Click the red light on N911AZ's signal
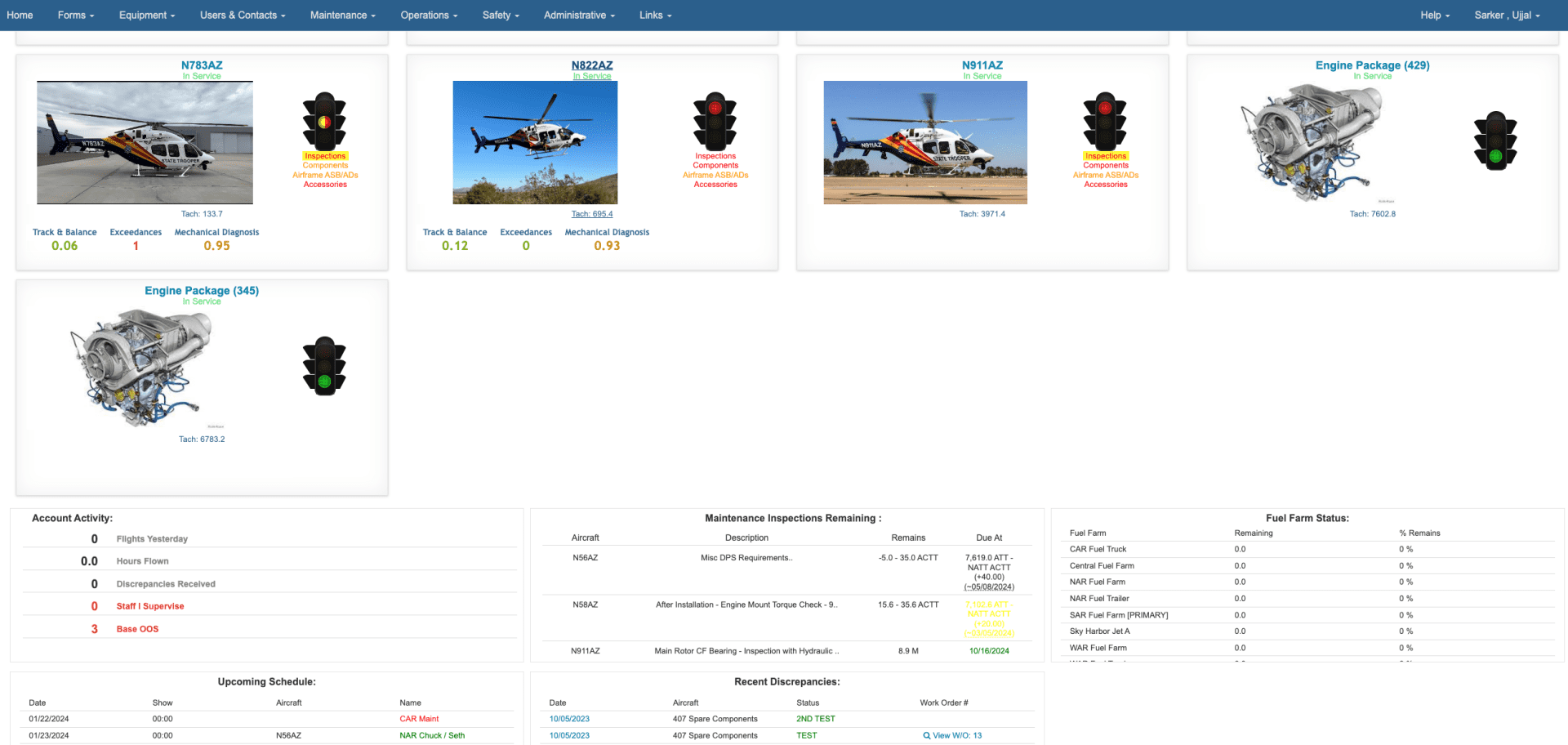Viewport: 1568px width, 745px height. [1106, 109]
